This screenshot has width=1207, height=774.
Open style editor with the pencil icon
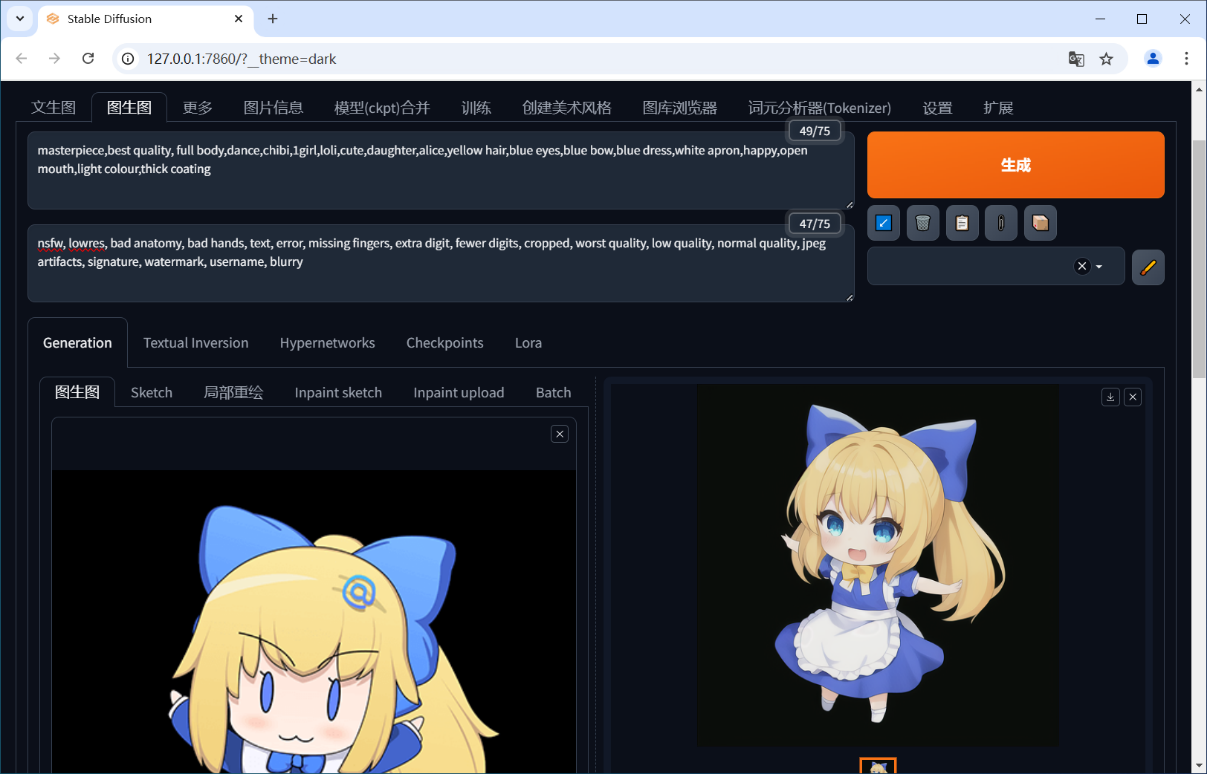[x=1148, y=267]
